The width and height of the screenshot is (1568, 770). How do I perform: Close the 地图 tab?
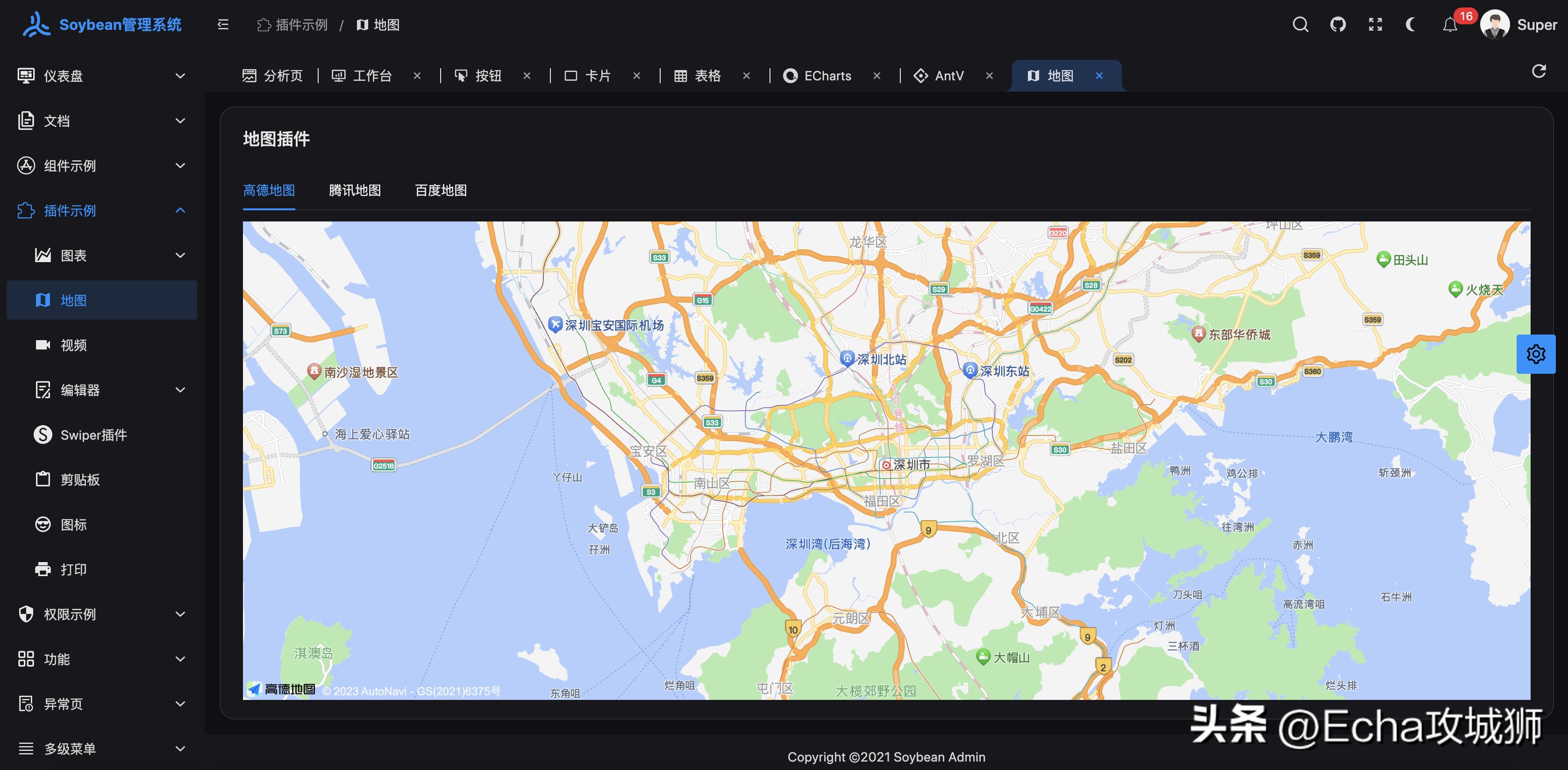pyautogui.click(x=1099, y=76)
